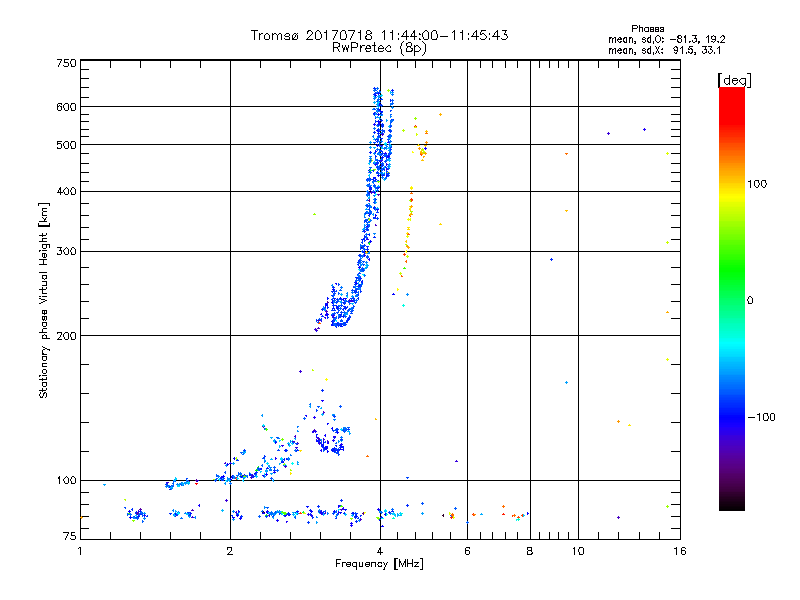Viewport: 800px width, 600px height.
Task: Click the x-axis tick label '6'
Action: pos(467,551)
